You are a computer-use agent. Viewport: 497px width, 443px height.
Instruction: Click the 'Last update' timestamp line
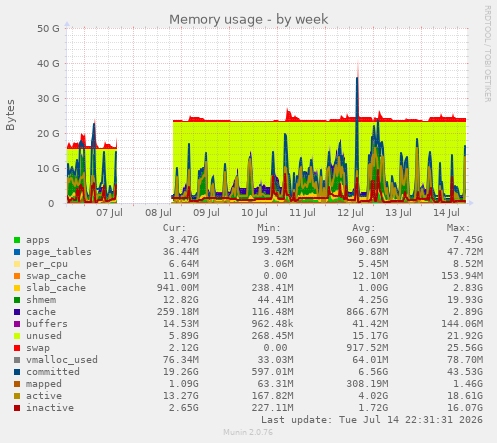tap(372, 420)
